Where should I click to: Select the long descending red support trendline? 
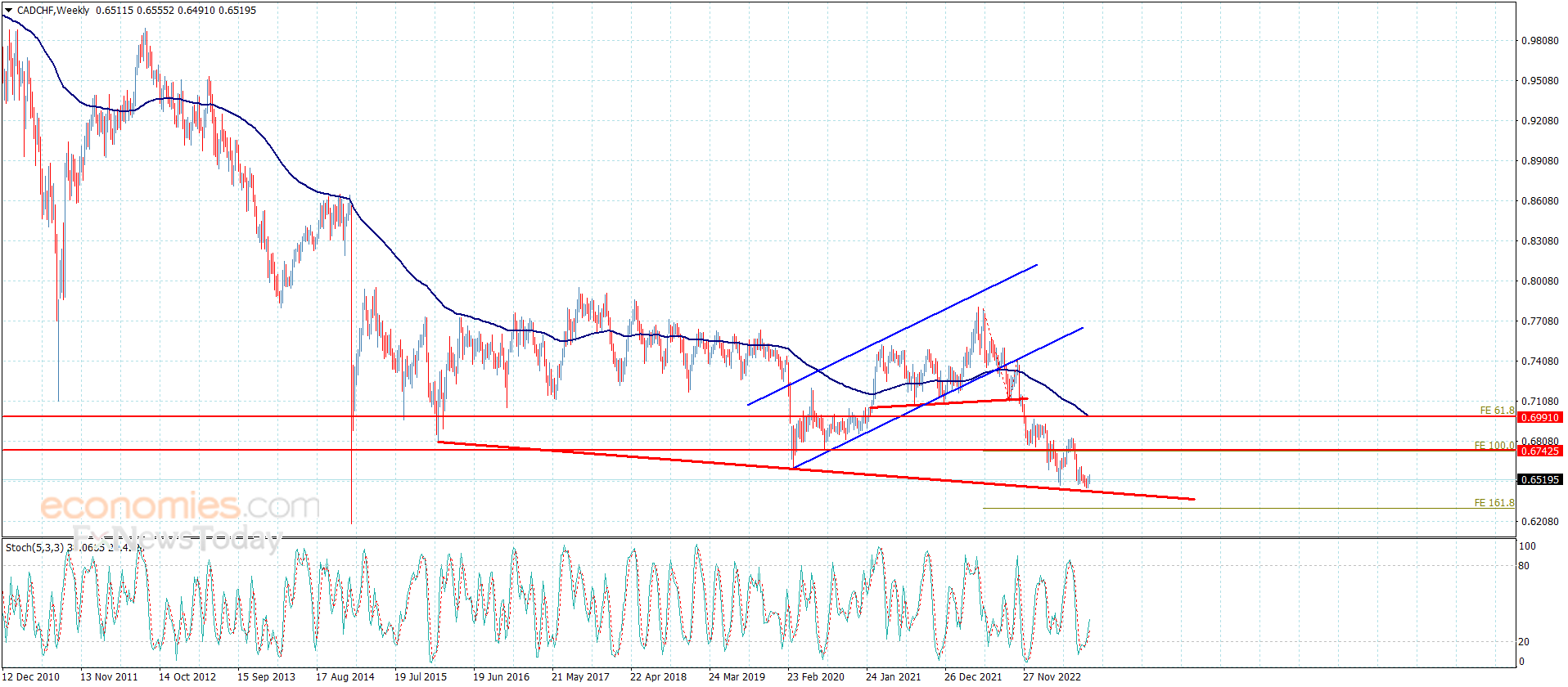click(x=816, y=470)
